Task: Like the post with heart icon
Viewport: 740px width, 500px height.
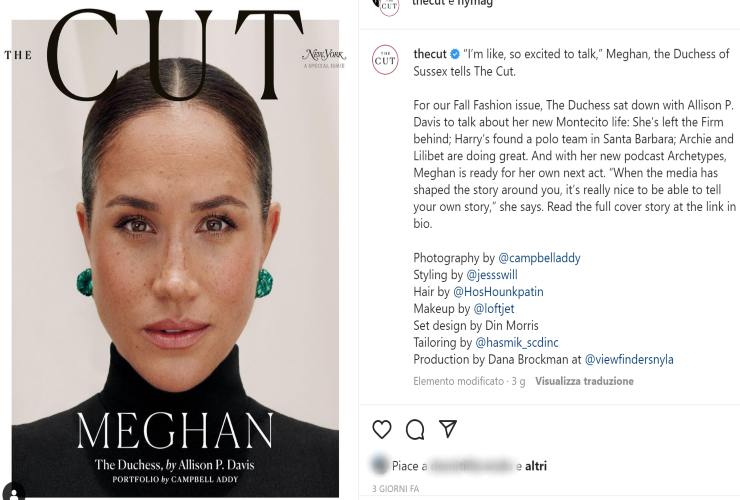Action: (382, 429)
